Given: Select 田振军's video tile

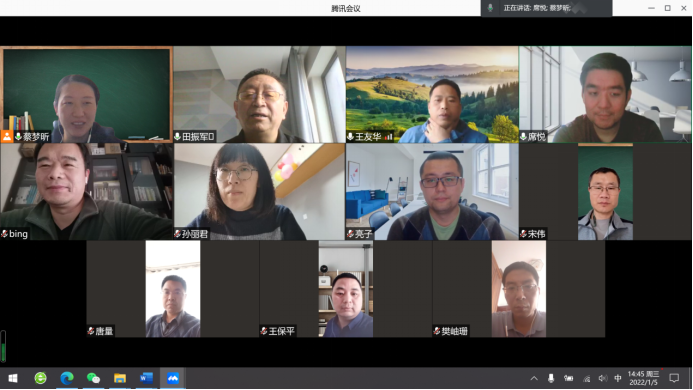Looking at the screenshot, I should coord(259,94).
